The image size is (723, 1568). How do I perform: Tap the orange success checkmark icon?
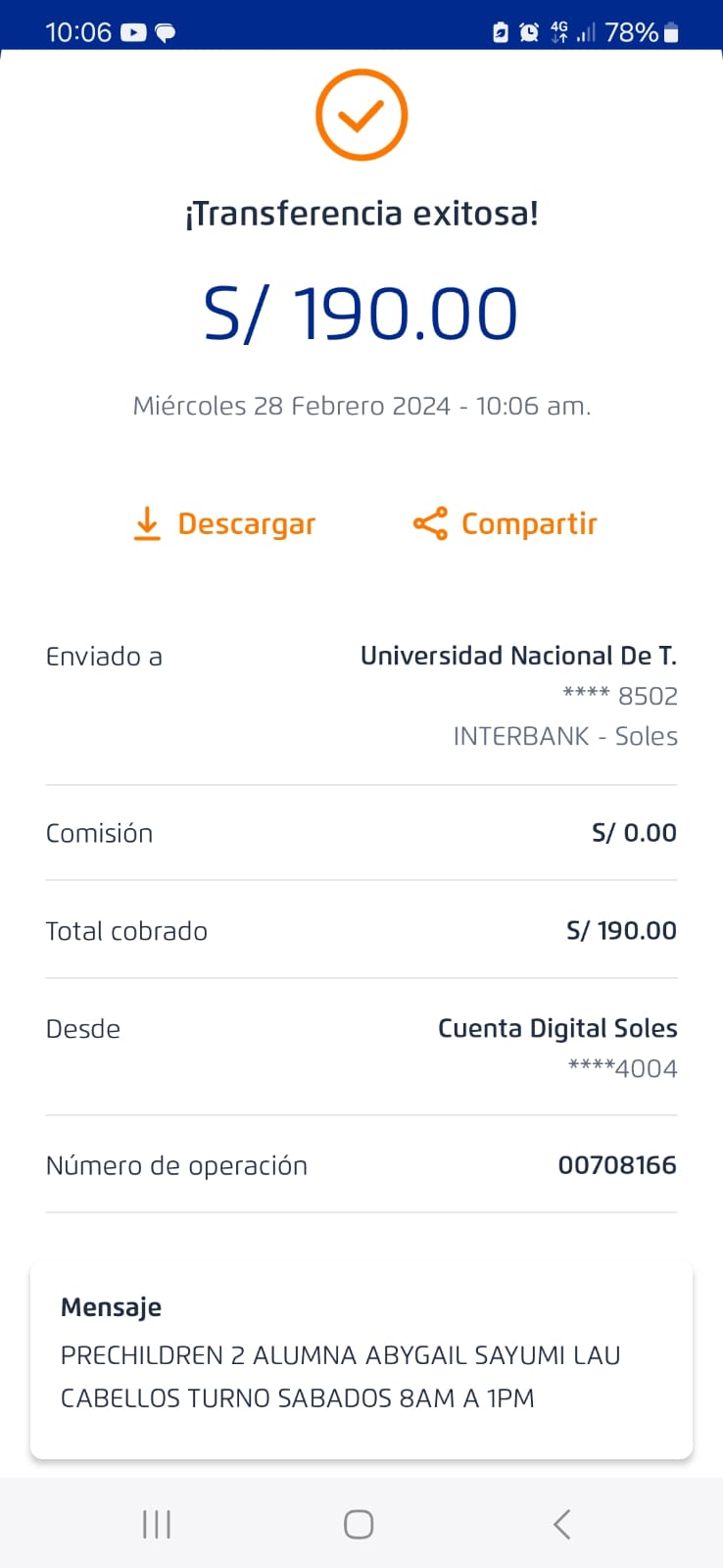[x=361, y=115]
